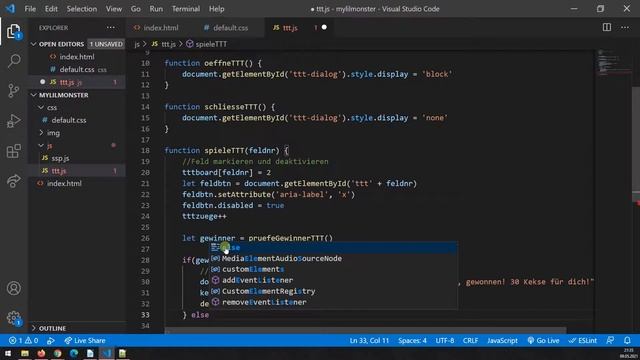
Task: Click the js breadcrumb segment
Action: click(137, 44)
